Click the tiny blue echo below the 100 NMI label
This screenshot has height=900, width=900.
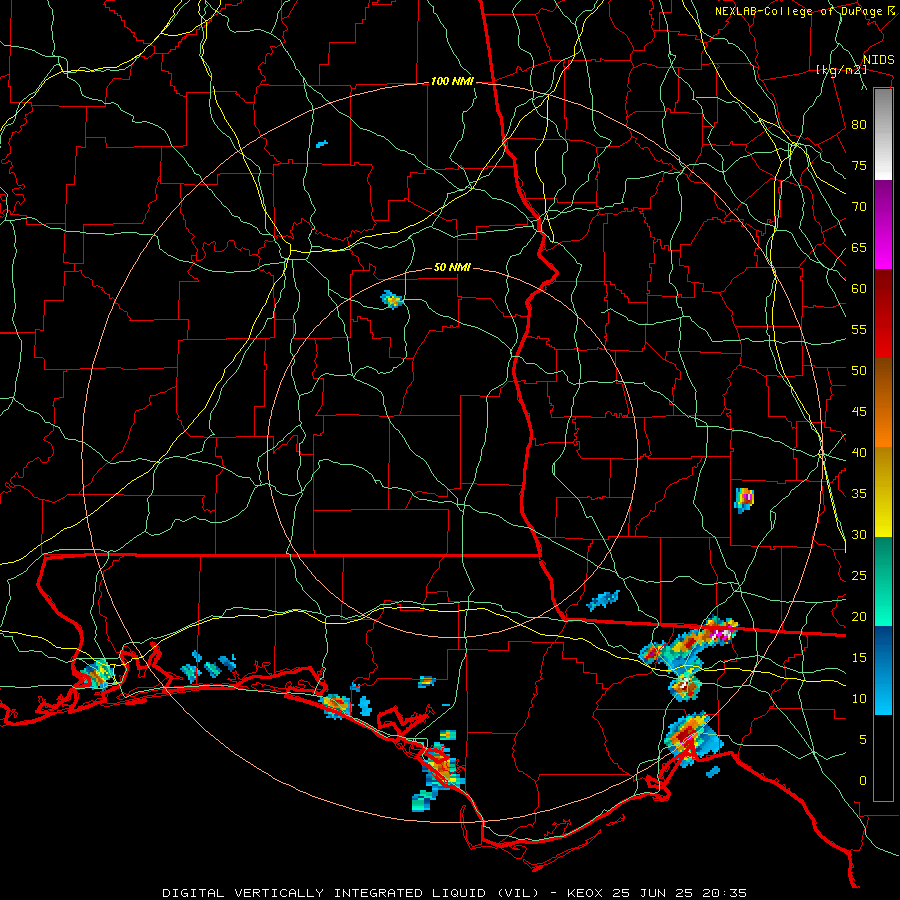tap(321, 143)
